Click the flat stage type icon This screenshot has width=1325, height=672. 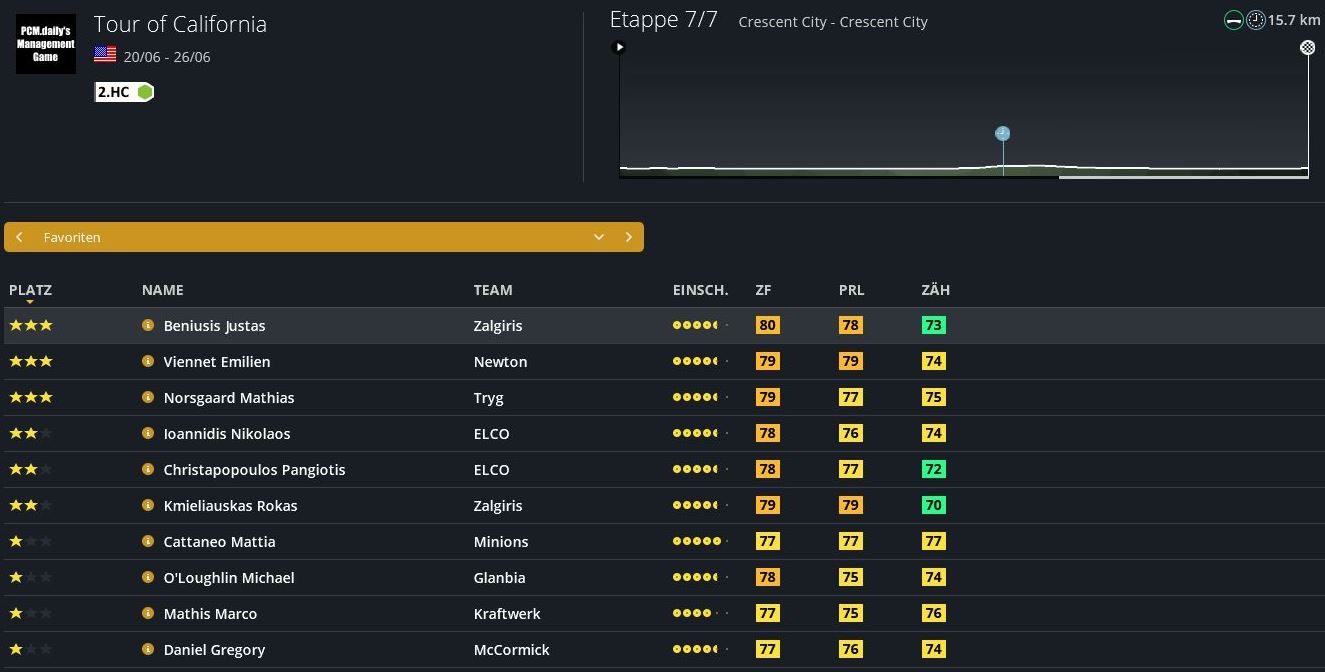click(x=1234, y=20)
